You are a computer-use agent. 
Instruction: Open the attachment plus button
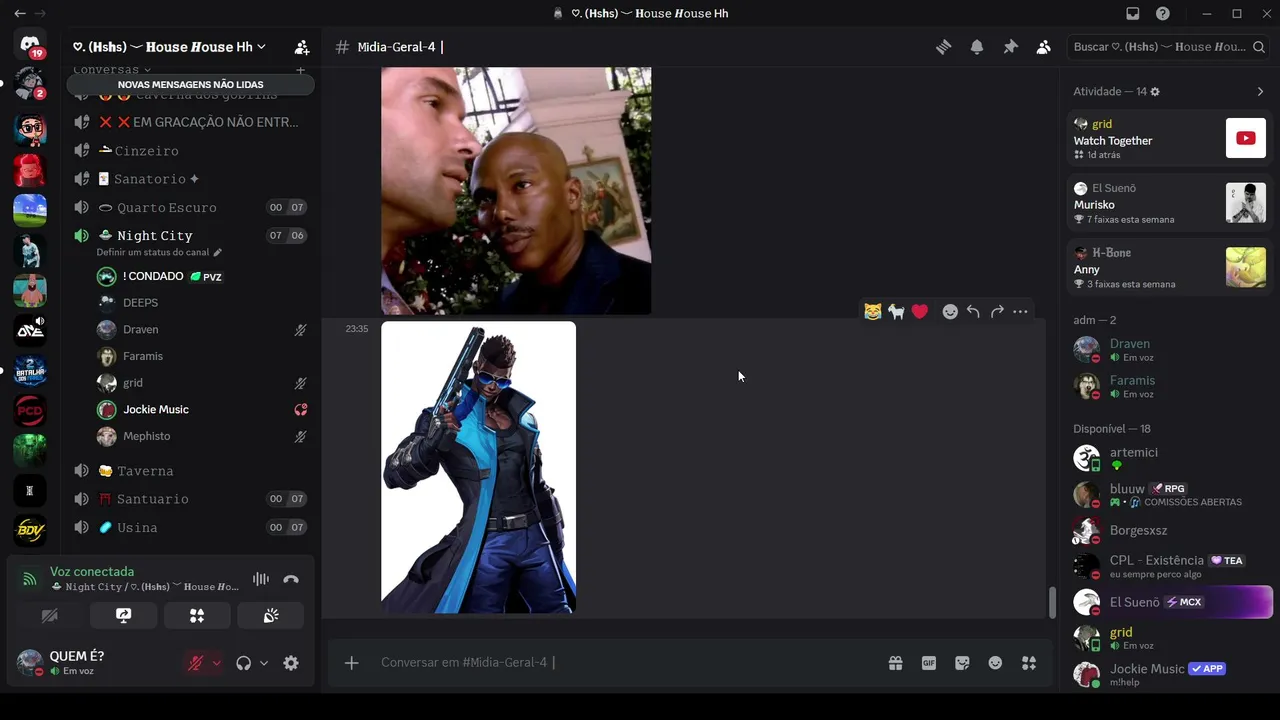point(352,663)
